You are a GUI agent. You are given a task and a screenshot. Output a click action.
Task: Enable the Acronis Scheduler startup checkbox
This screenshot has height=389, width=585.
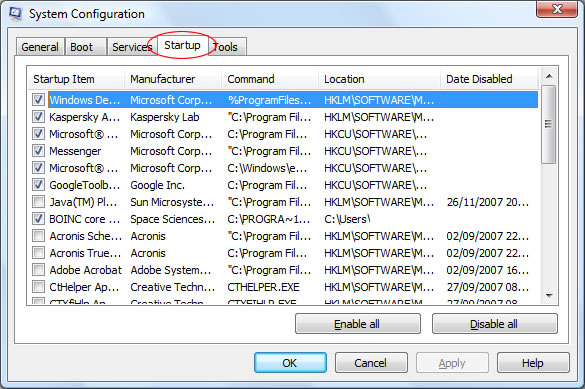click(38, 236)
